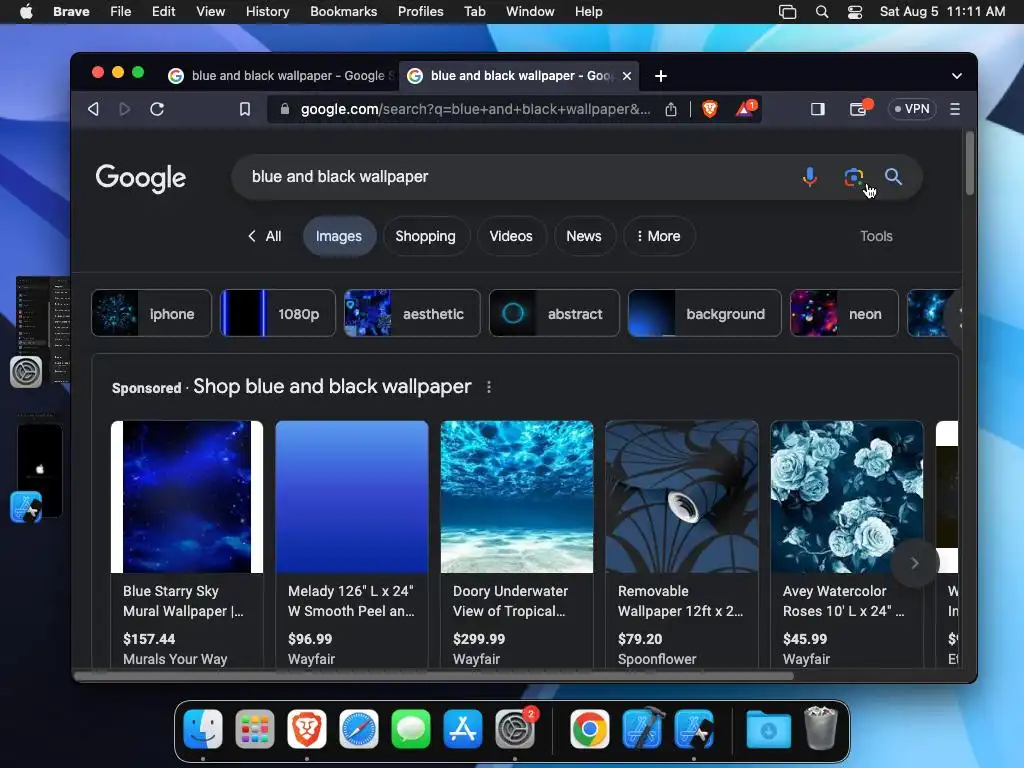The image size is (1024, 768).
Task: Open the Brave hamburger menu
Action: [955, 109]
